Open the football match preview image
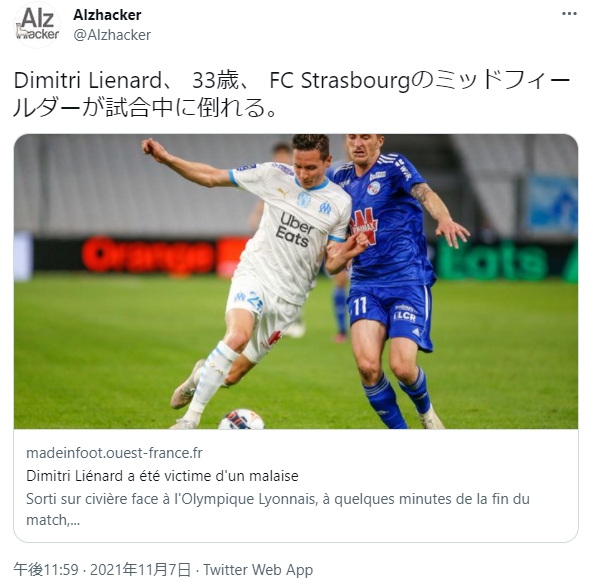This screenshot has width=593, height=586. [296, 281]
